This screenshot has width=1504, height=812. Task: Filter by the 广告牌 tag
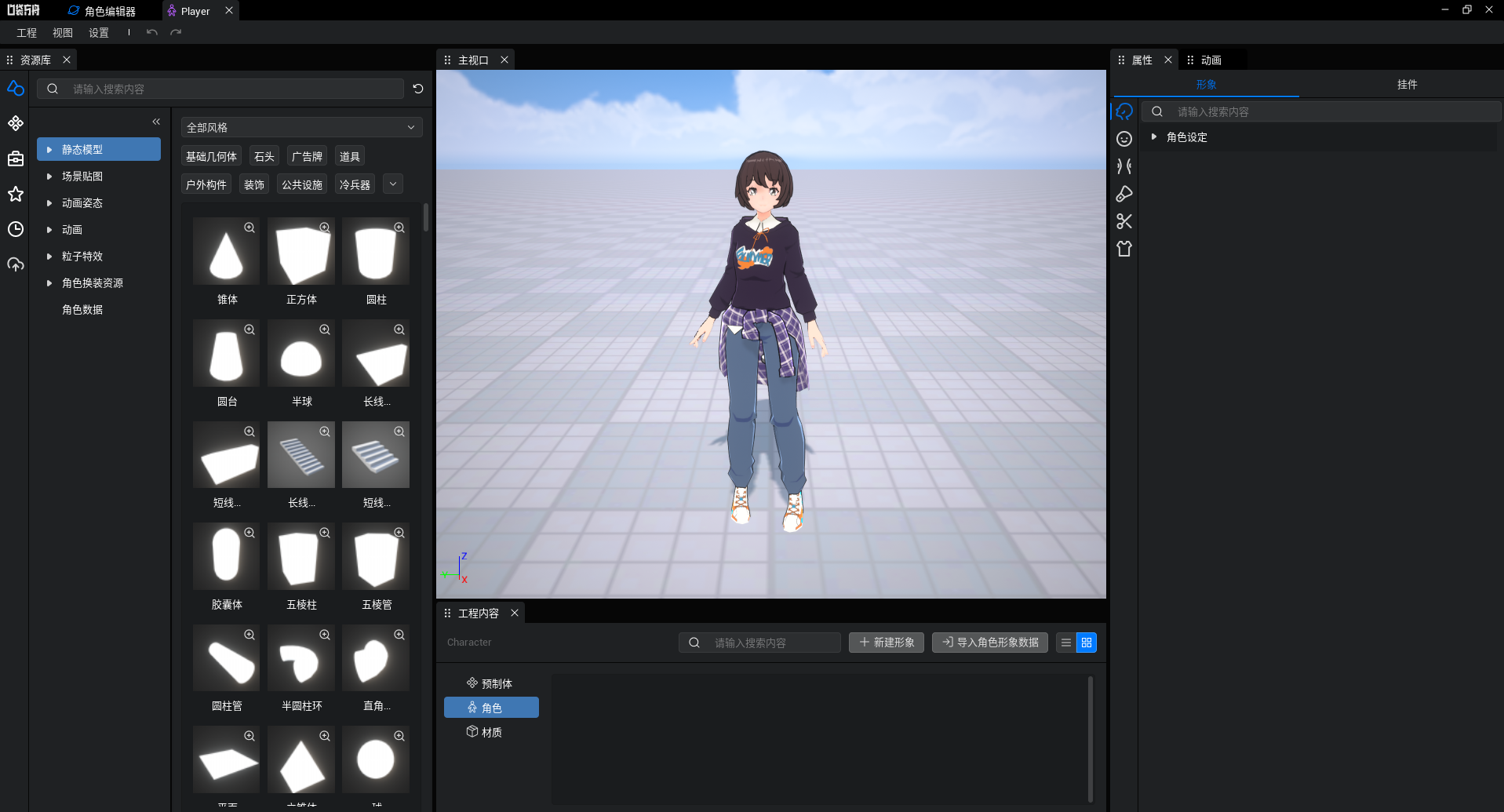[x=307, y=156]
